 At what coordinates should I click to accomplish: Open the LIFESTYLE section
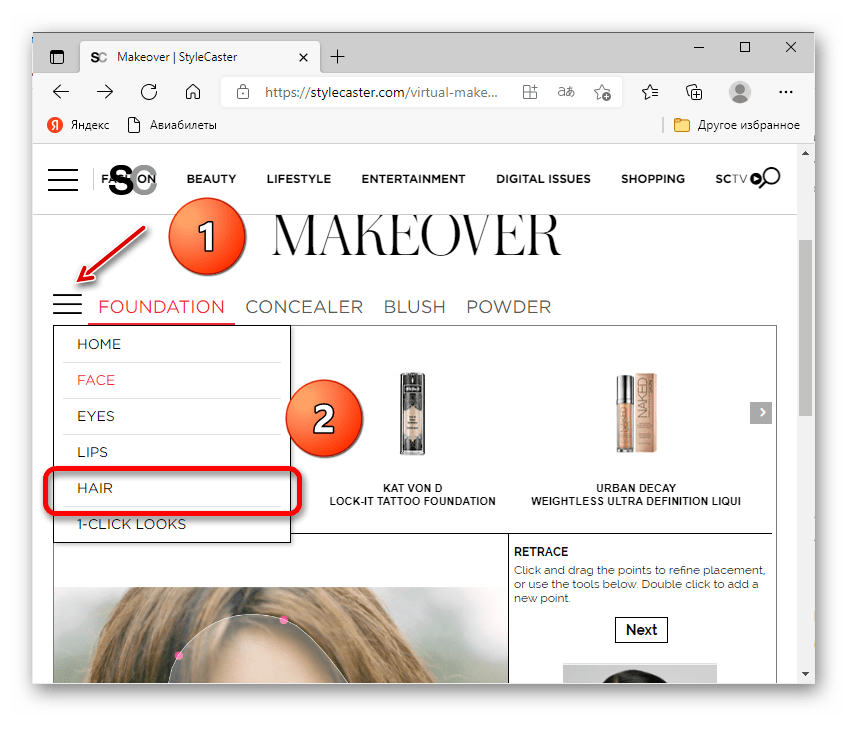click(x=299, y=179)
